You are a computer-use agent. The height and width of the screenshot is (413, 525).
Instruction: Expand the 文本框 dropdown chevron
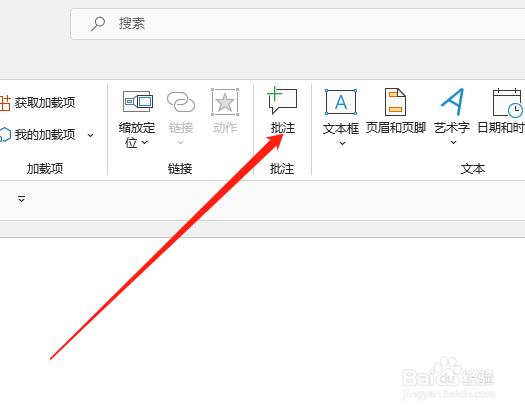tap(342, 143)
